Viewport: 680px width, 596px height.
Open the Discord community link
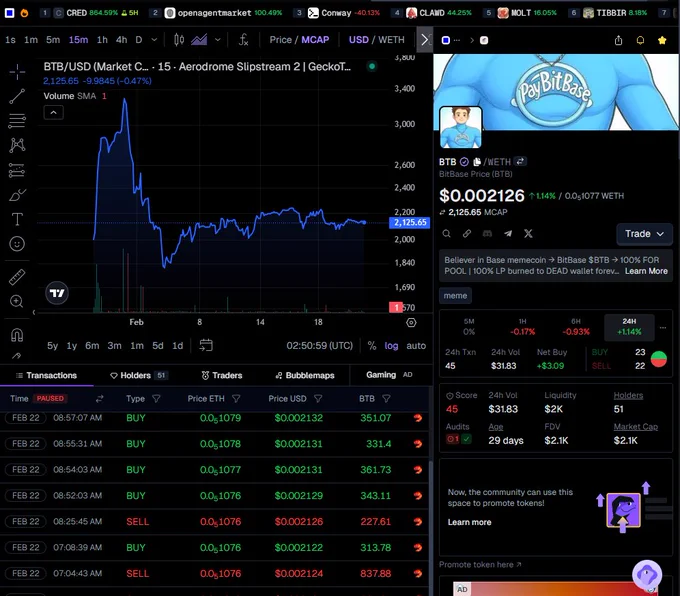click(487, 234)
